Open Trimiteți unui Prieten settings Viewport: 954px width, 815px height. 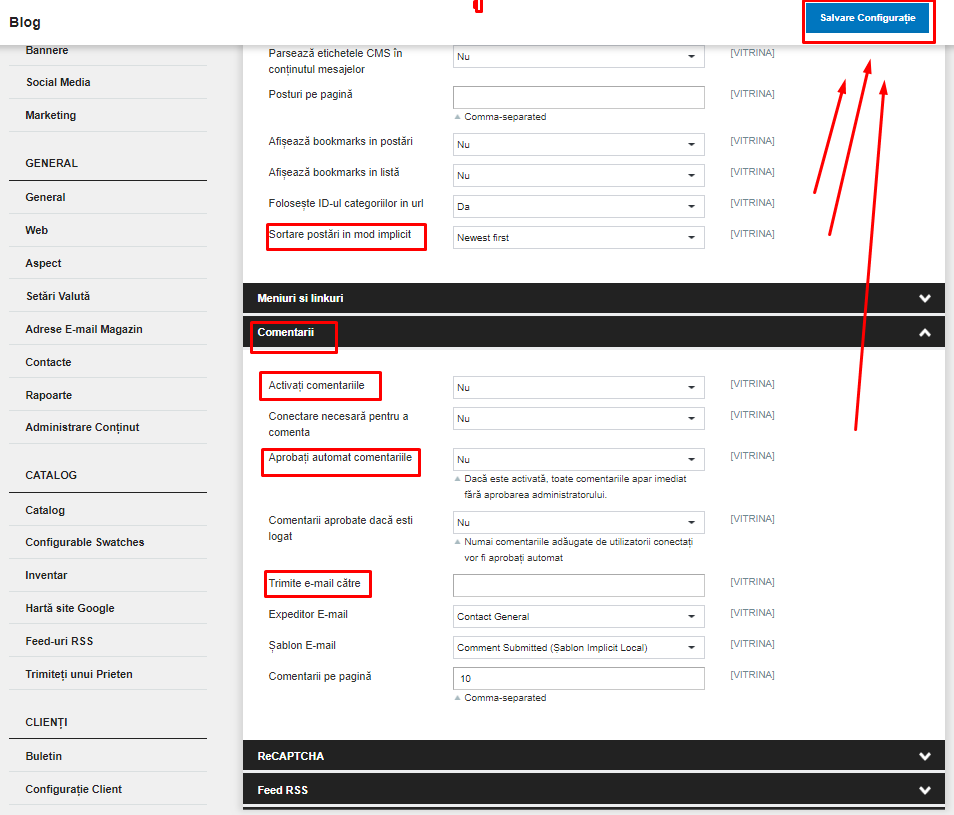79,674
